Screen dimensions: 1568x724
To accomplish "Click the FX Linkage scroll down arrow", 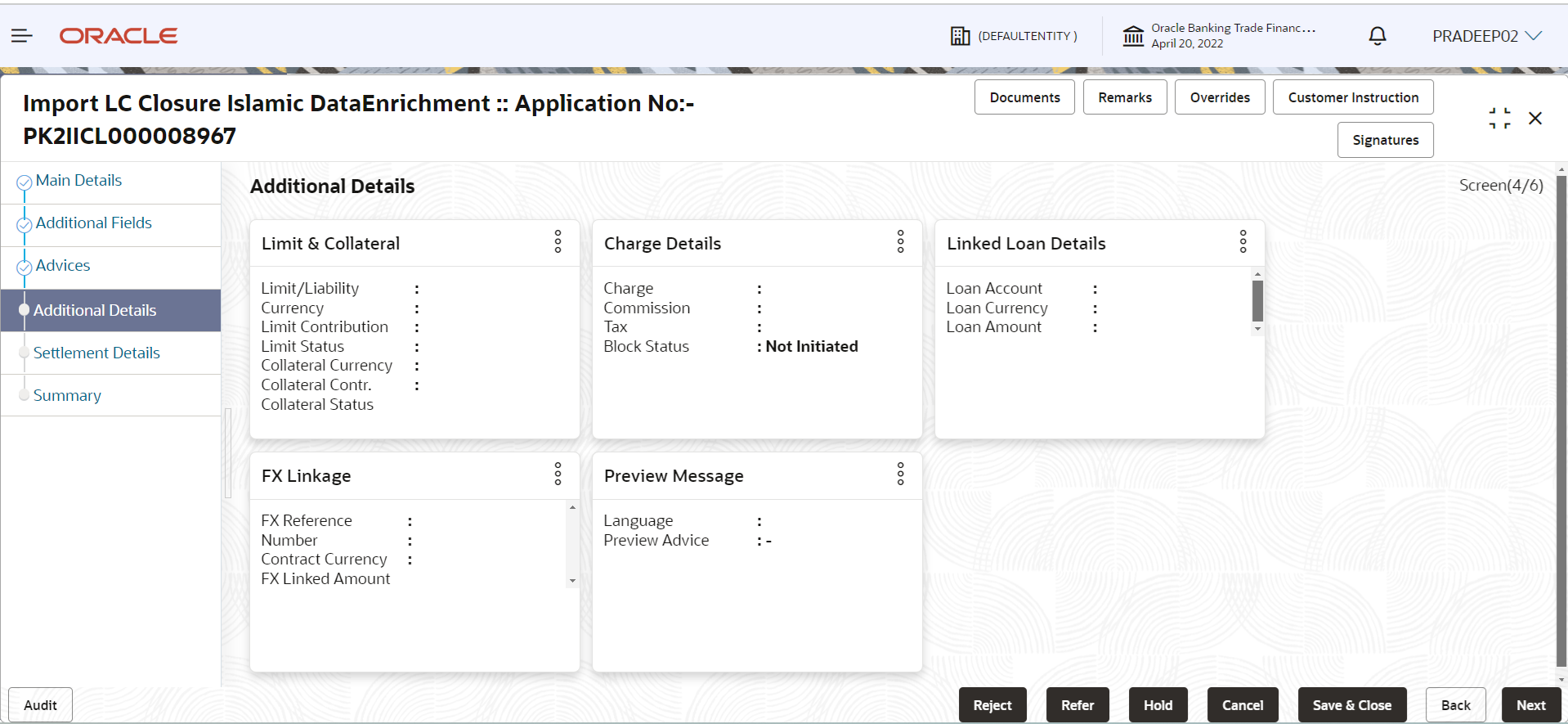I will 572,581.
